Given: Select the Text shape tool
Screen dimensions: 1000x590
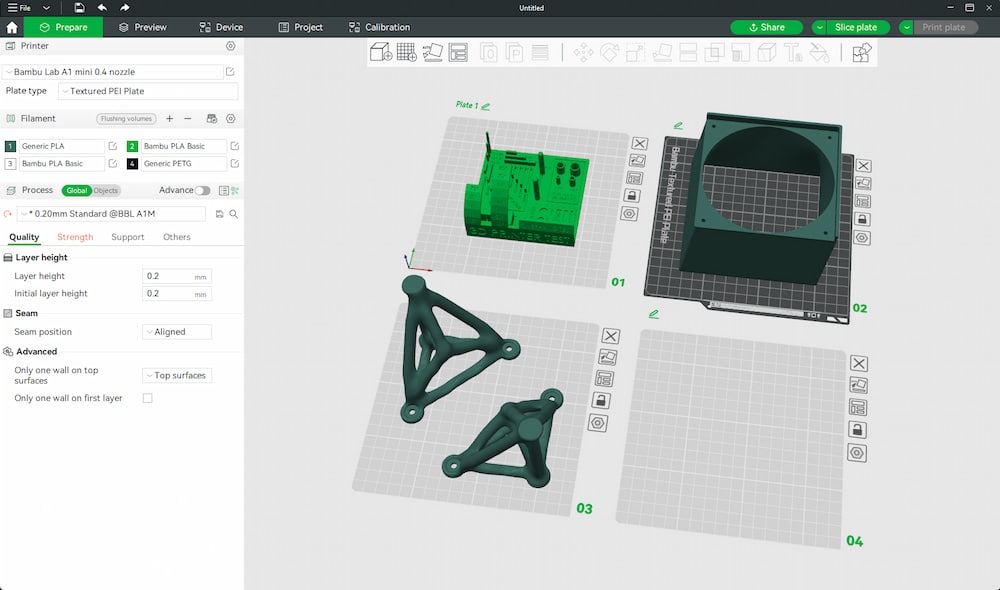Looking at the screenshot, I should click(793, 52).
